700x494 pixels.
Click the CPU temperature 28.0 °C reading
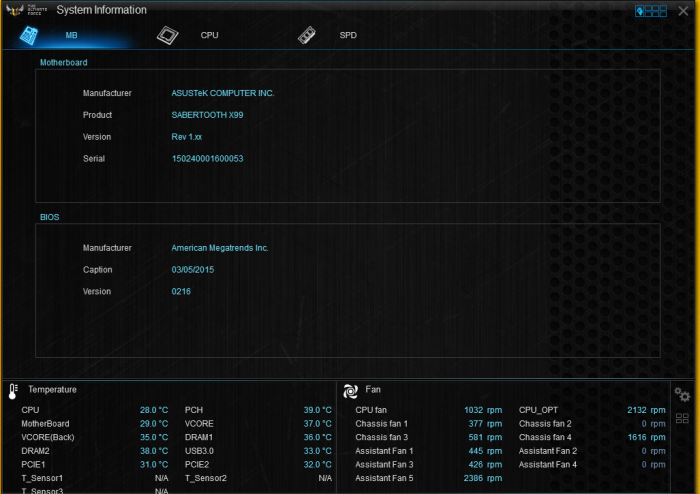tap(154, 410)
